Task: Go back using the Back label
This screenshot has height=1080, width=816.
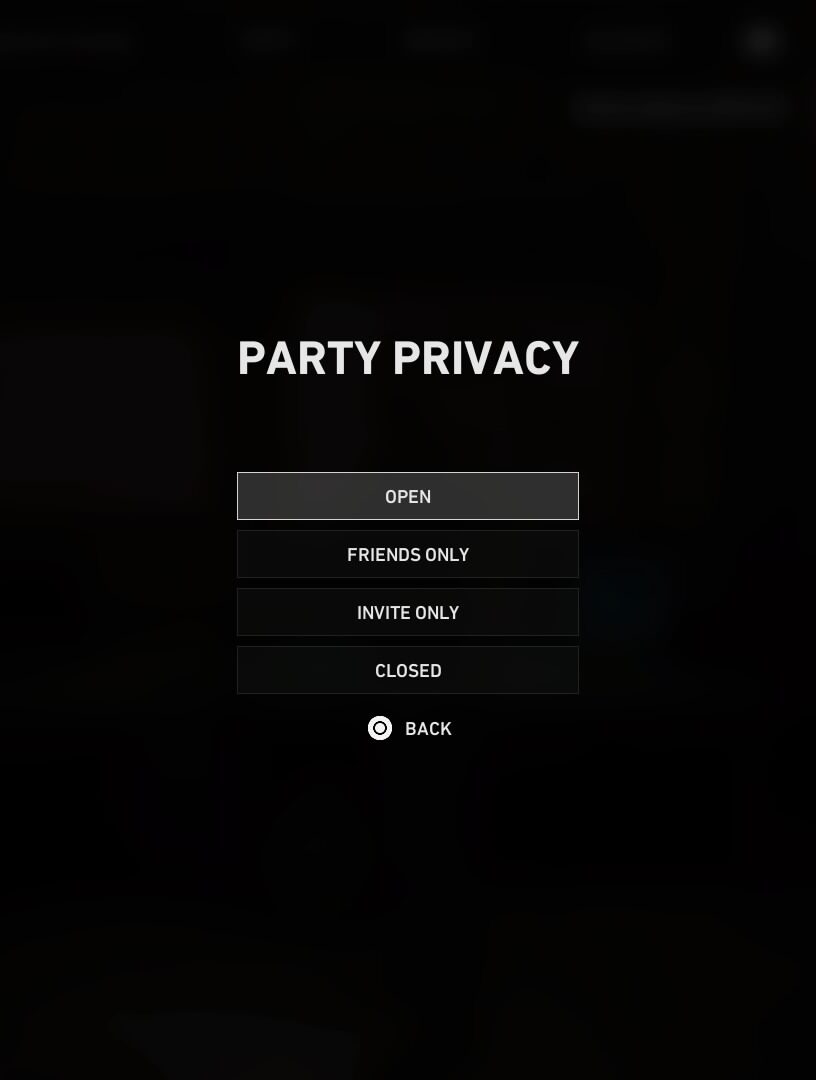Action: [x=428, y=729]
